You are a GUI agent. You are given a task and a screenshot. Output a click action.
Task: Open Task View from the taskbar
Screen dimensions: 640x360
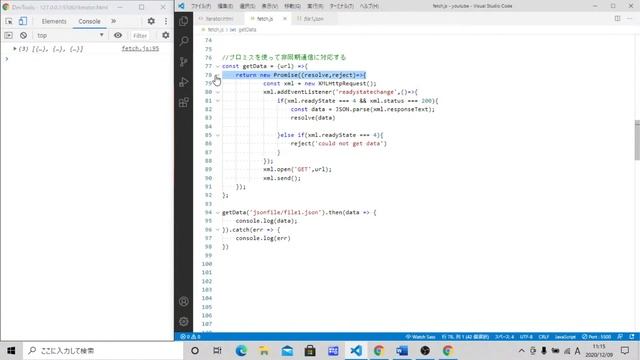coord(218,351)
